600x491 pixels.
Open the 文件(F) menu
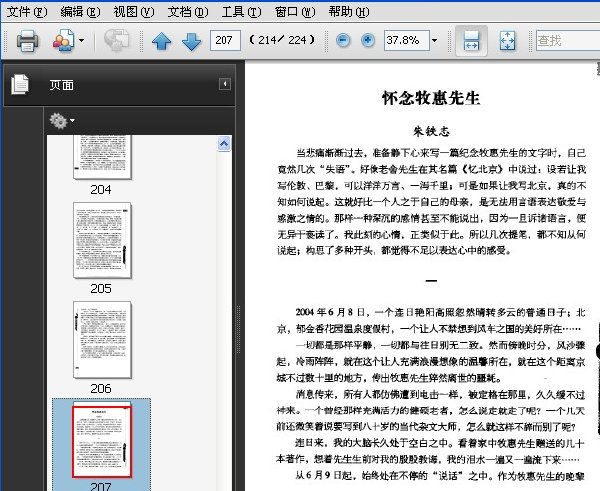pos(27,12)
